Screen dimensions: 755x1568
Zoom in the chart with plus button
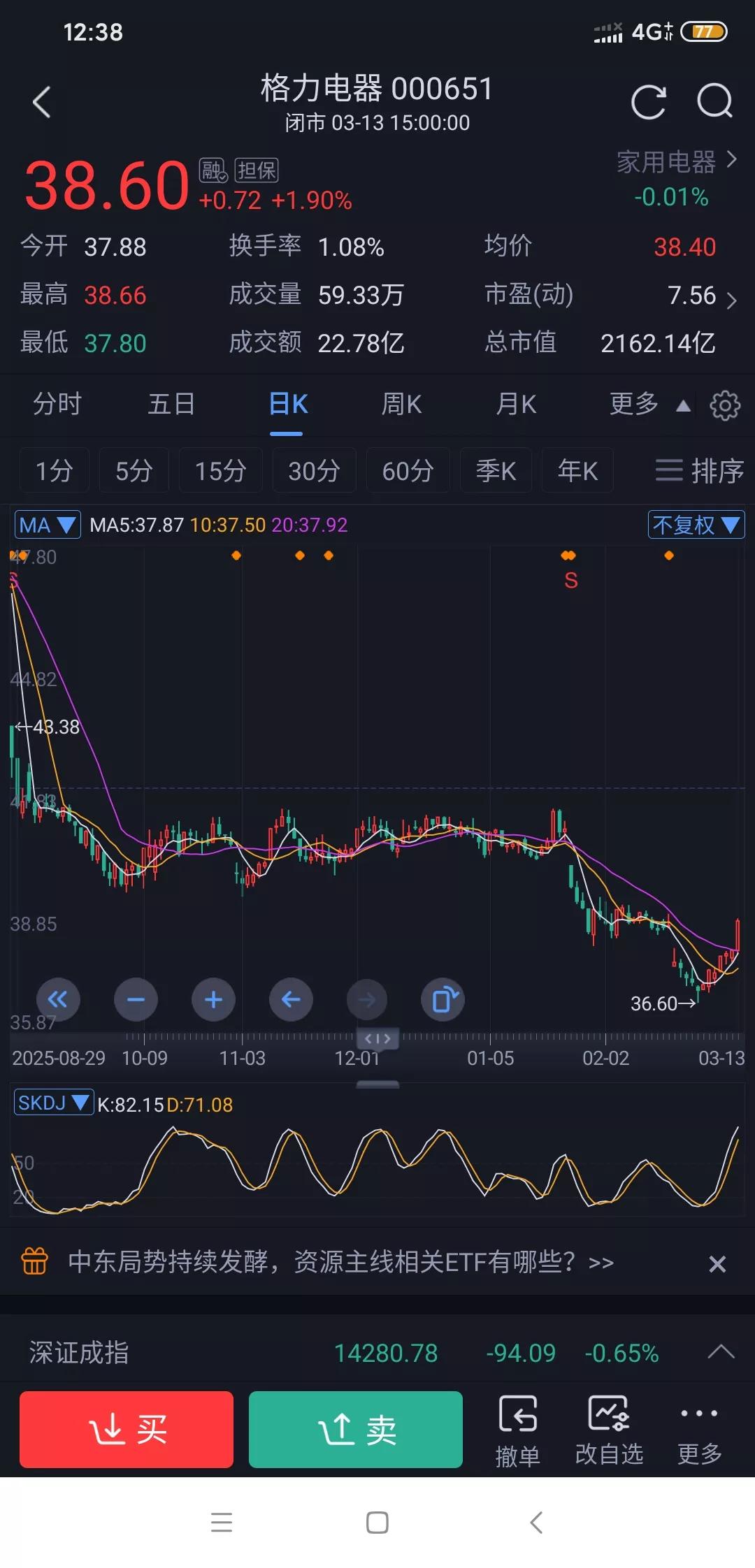point(213,1000)
